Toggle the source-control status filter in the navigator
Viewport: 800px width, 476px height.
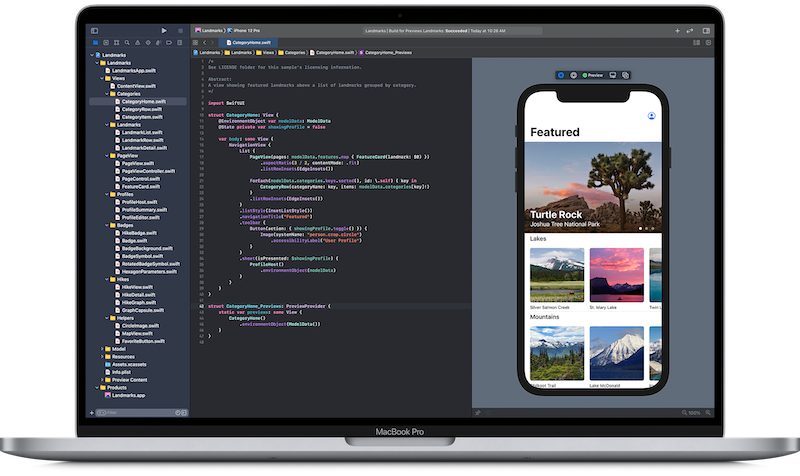pos(184,413)
